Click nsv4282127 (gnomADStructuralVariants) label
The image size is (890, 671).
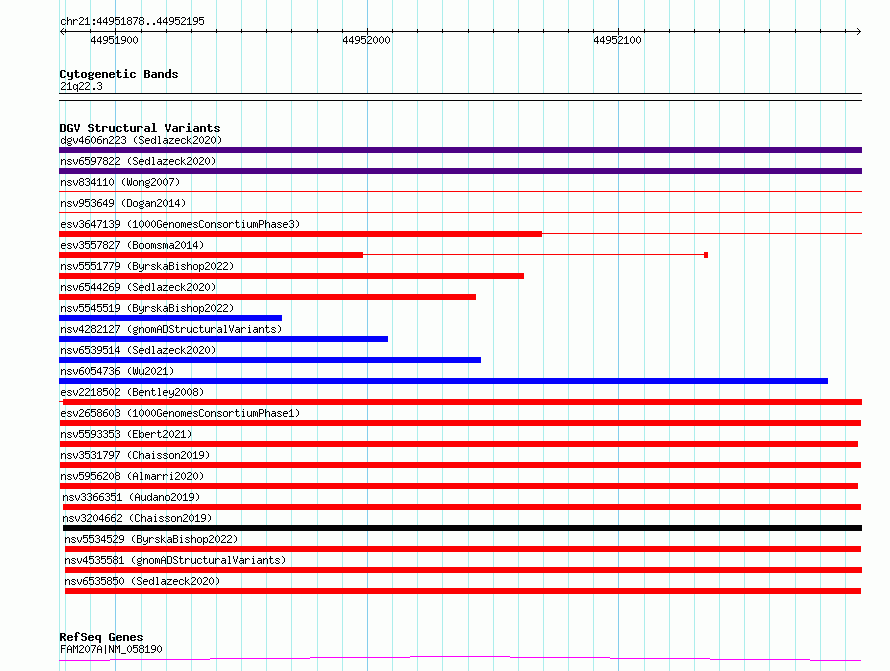pos(171,329)
